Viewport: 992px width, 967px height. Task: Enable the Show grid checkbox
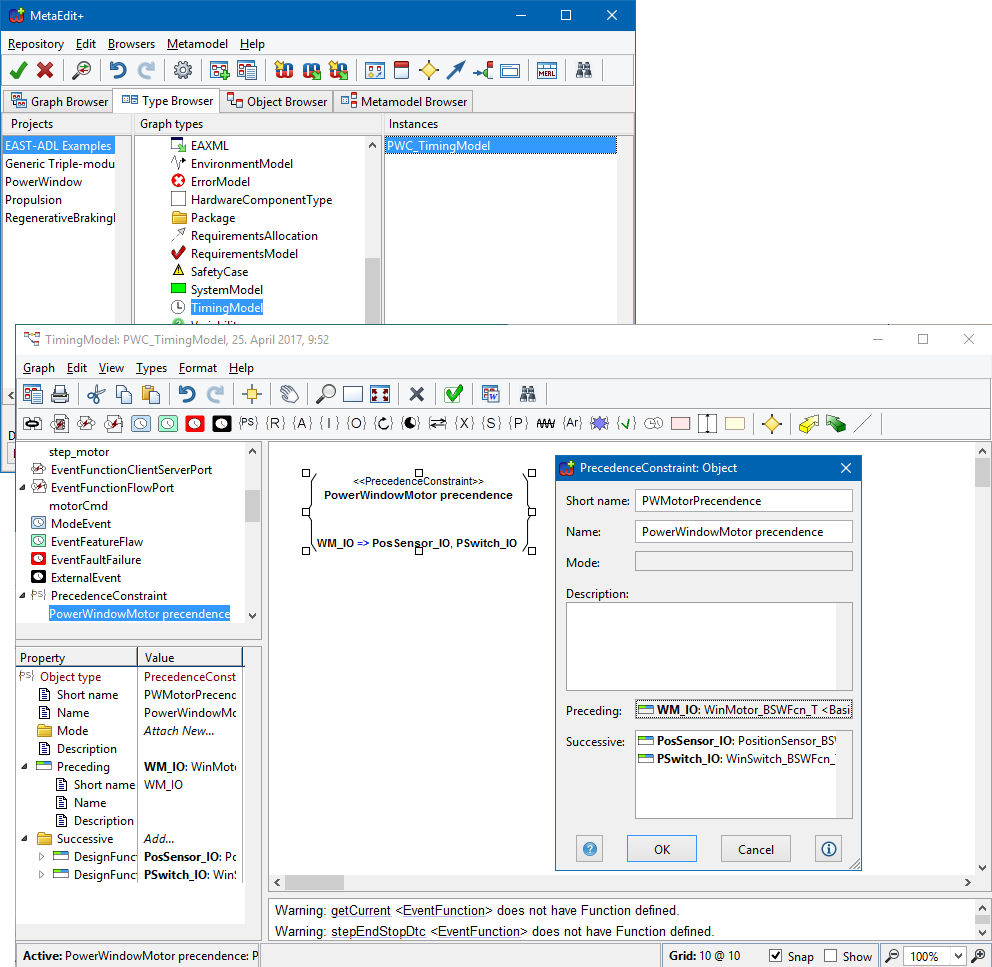pos(831,956)
